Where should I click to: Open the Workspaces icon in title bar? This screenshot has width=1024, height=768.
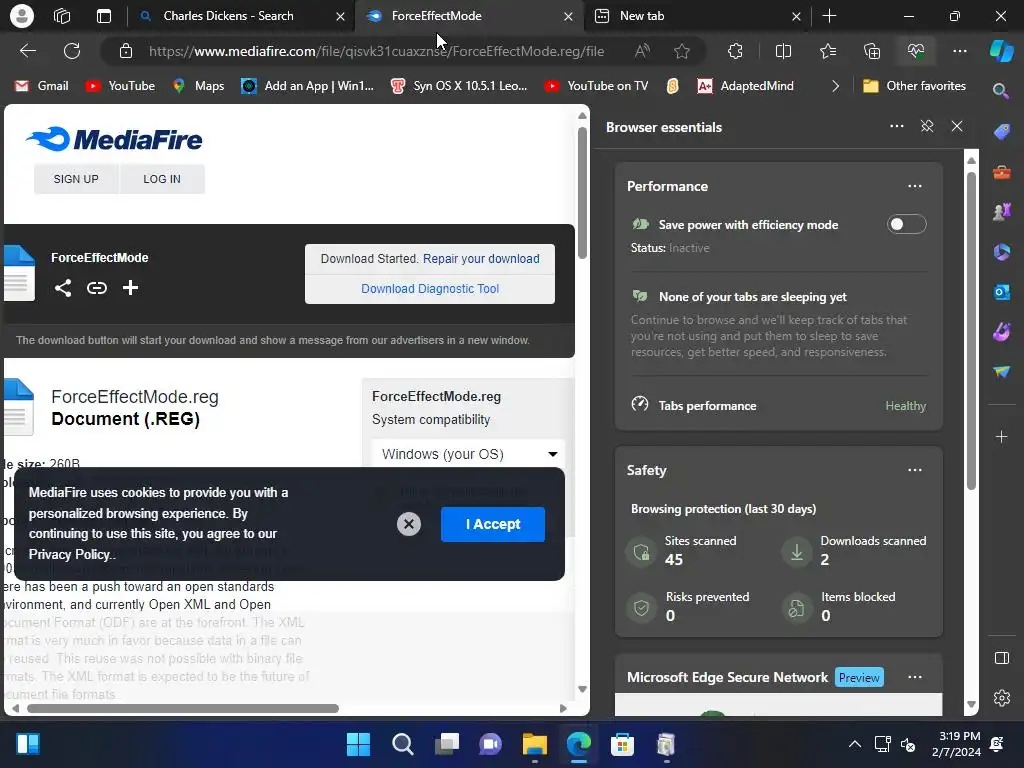coord(62,16)
